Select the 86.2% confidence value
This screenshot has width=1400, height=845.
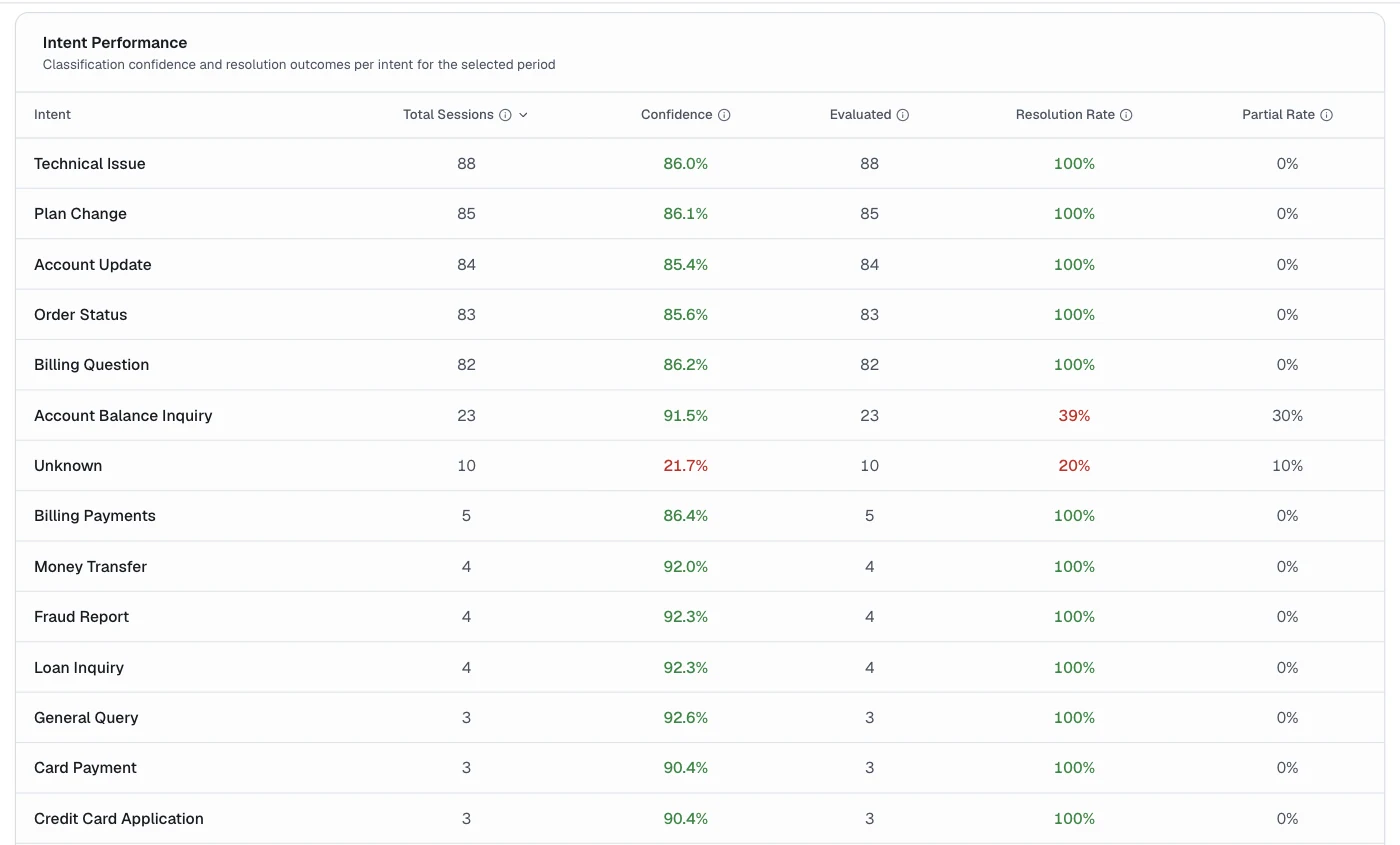(x=686, y=365)
